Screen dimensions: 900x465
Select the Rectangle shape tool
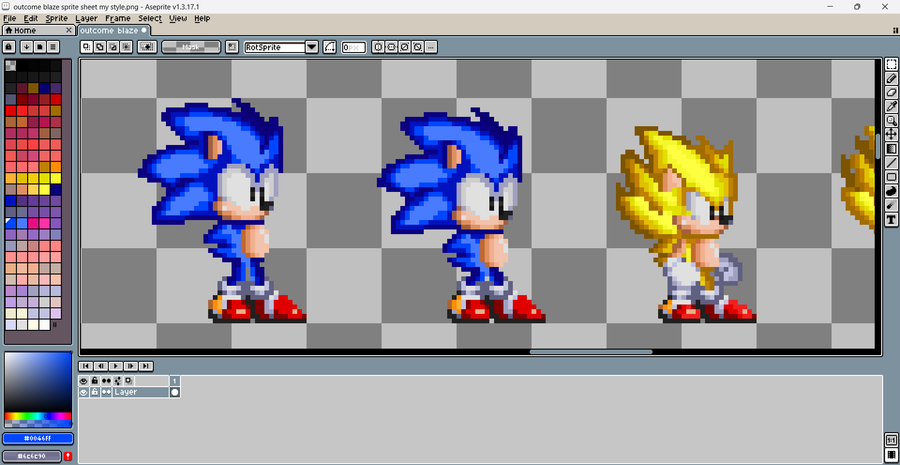click(891, 177)
